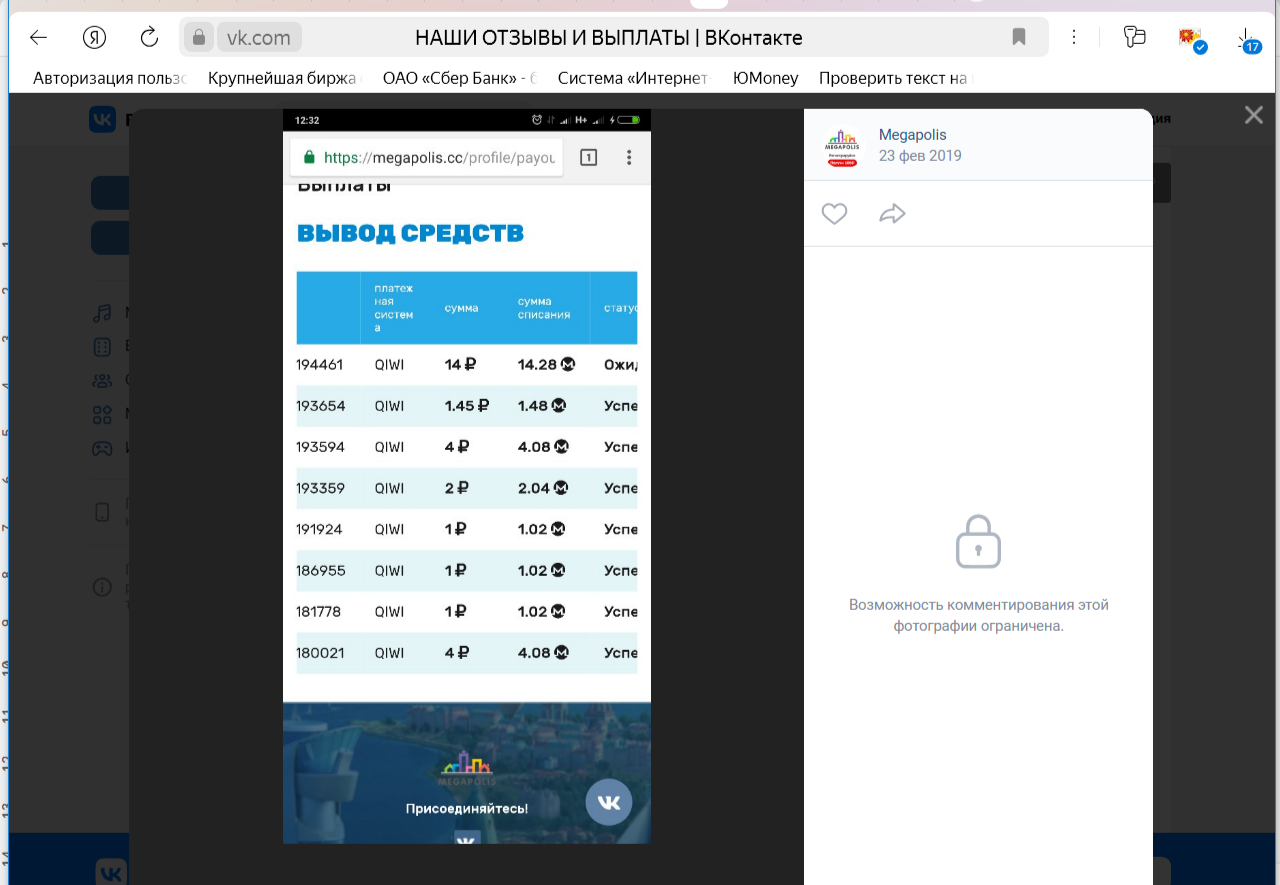This screenshot has width=1280, height=885.
Task: Click the Megapolis logo in the photo footer
Action: (x=467, y=768)
